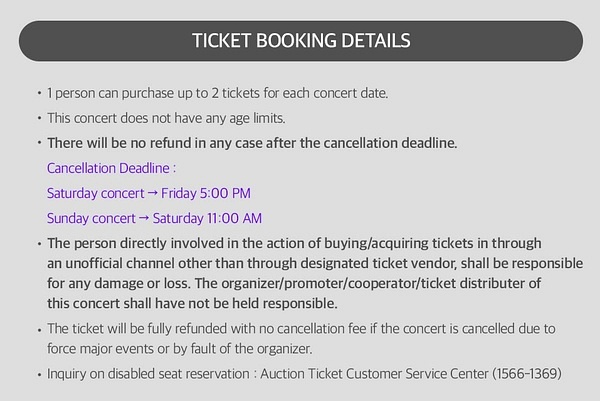Click bullet before 'Inquiry on disabled seat'
The width and height of the screenshot is (600, 401).
[x=39, y=374]
